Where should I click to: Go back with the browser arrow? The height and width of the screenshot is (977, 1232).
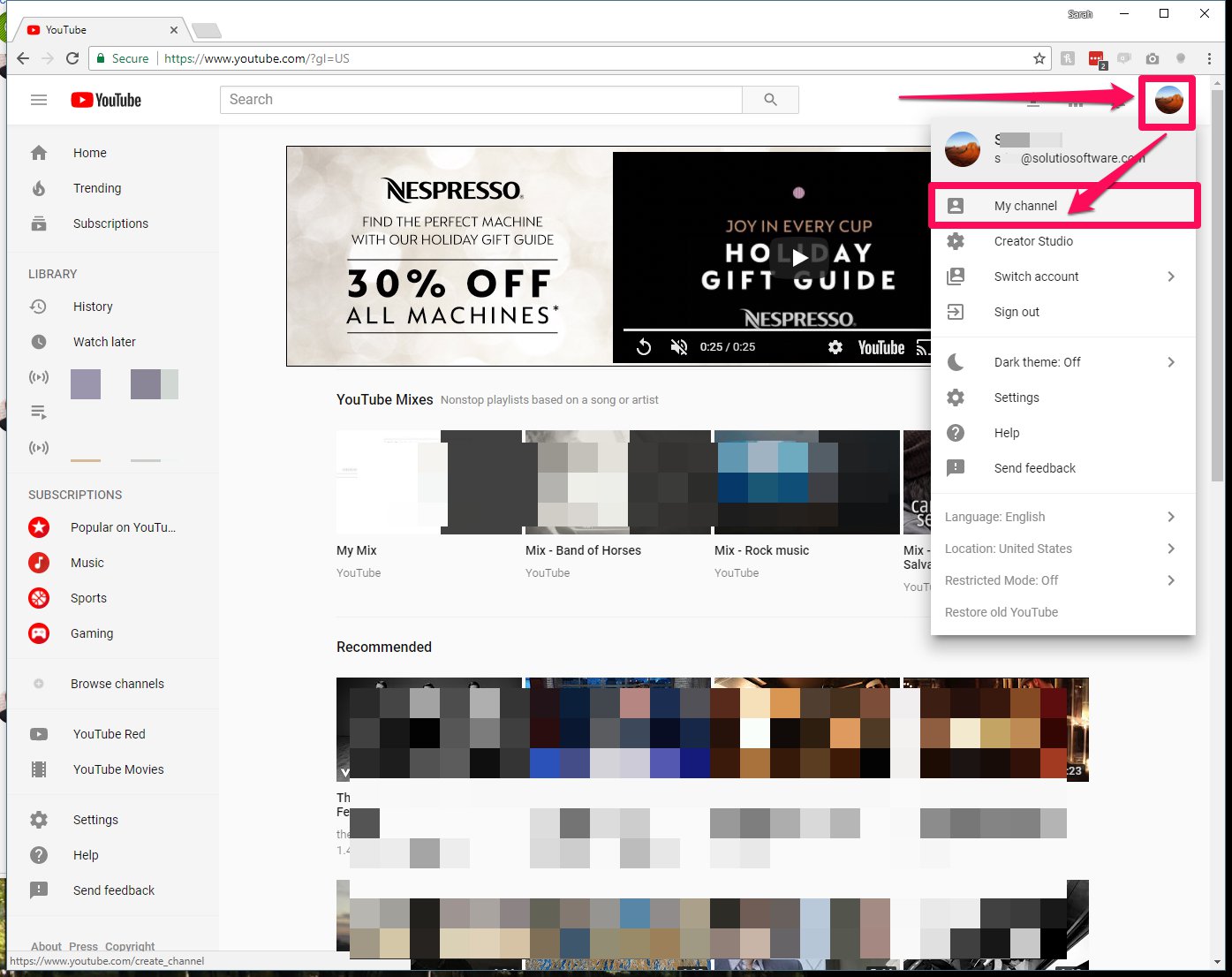pyautogui.click(x=23, y=58)
